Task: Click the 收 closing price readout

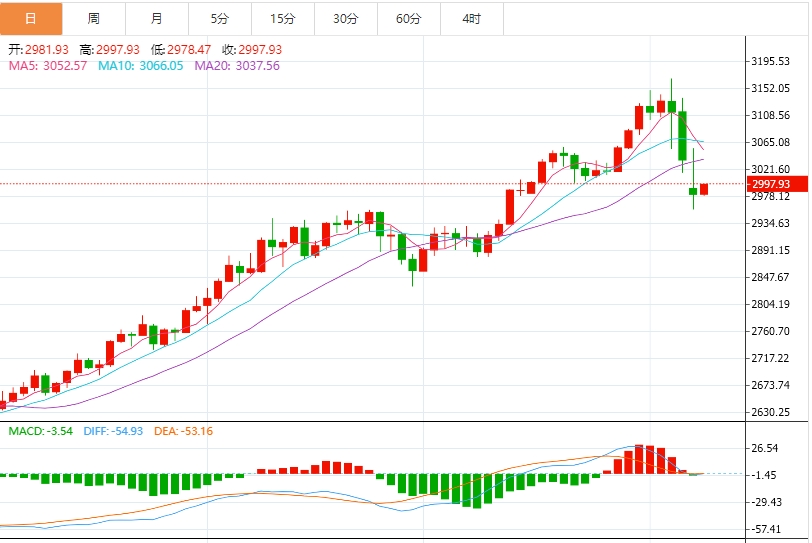Action: click(252, 50)
